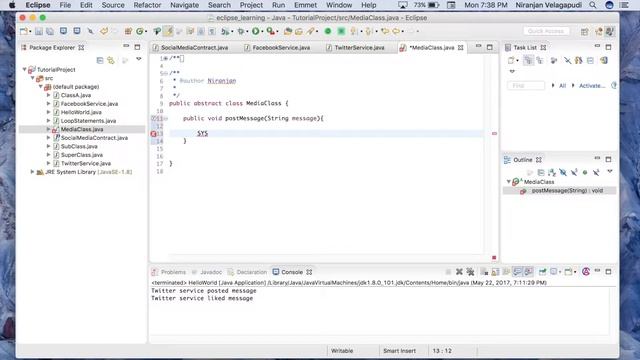Toggle Hide Fields in Outline toolbar
The width and height of the screenshot is (640, 360).
pos(563,172)
